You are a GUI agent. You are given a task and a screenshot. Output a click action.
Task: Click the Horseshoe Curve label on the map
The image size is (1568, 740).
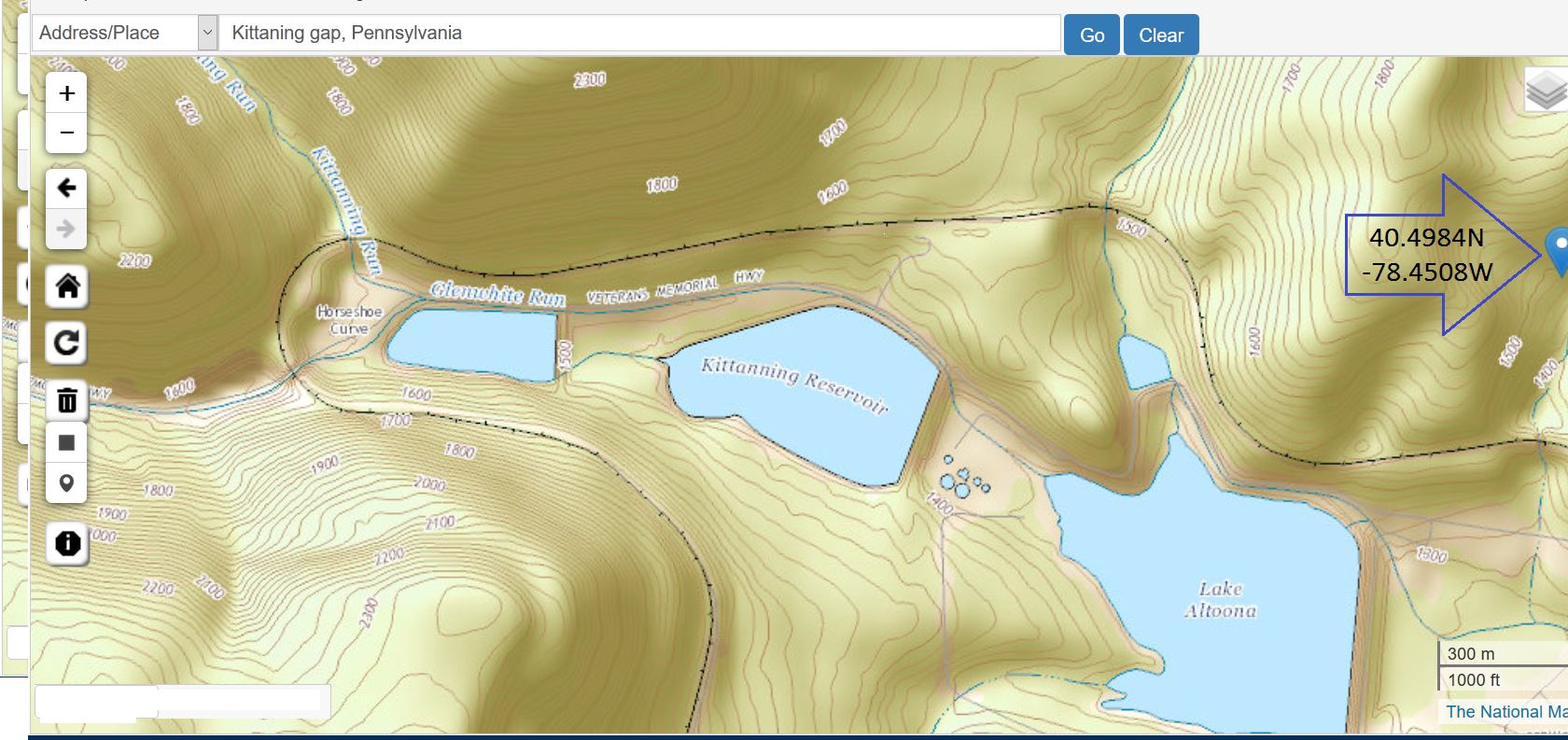(x=349, y=320)
